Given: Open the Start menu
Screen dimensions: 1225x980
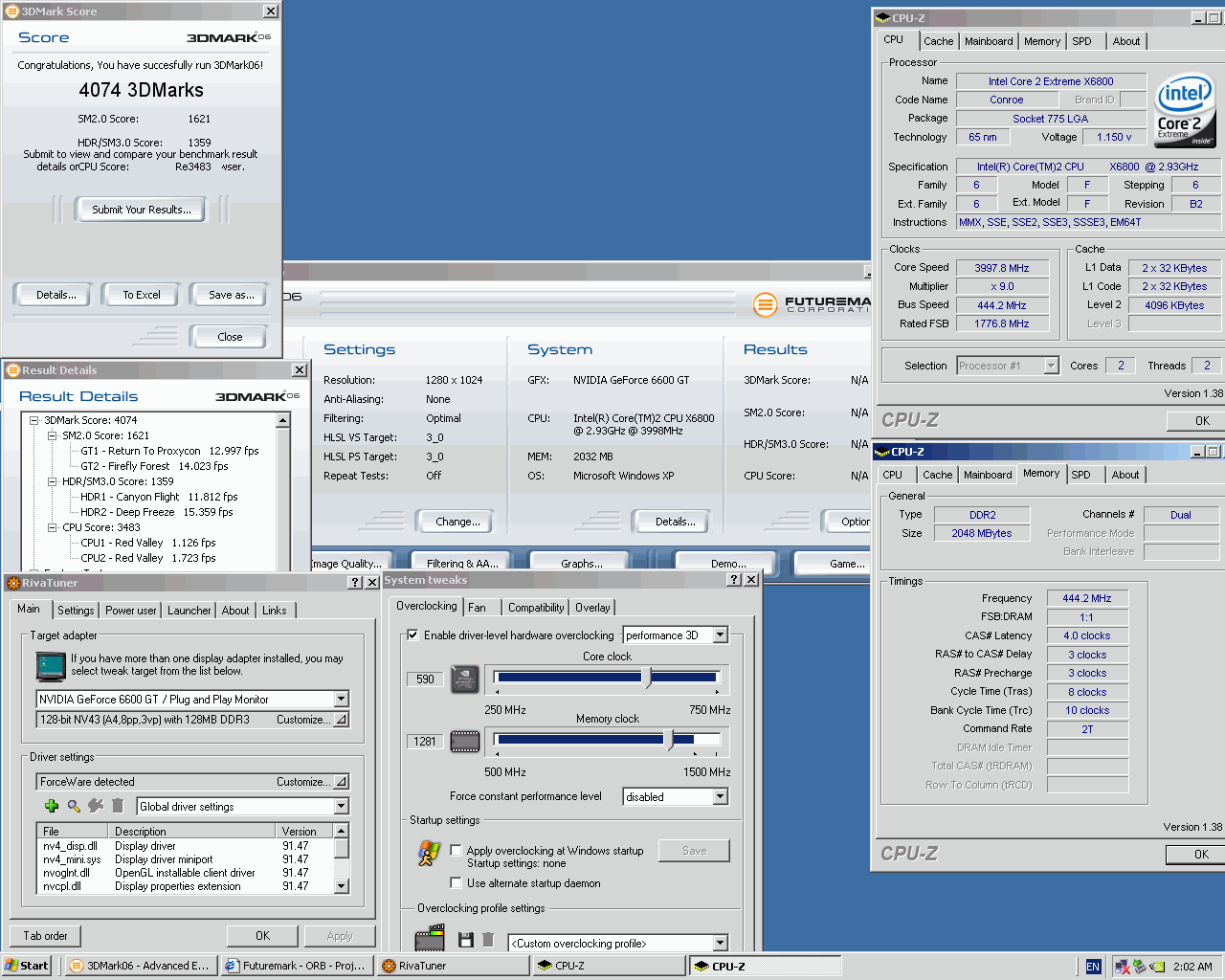Looking at the screenshot, I should tap(26, 966).
